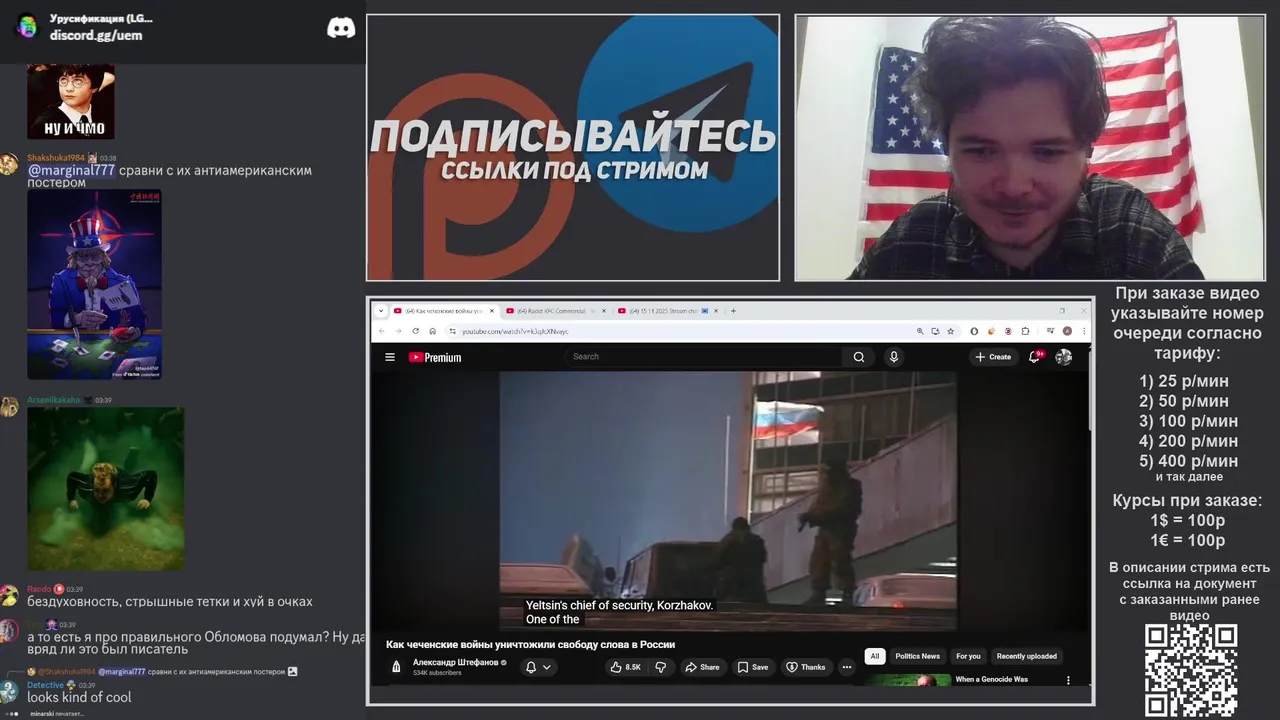The width and height of the screenshot is (1280, 720).
Task: Go forward with the browser forward arrow
Action: point(398,331)
